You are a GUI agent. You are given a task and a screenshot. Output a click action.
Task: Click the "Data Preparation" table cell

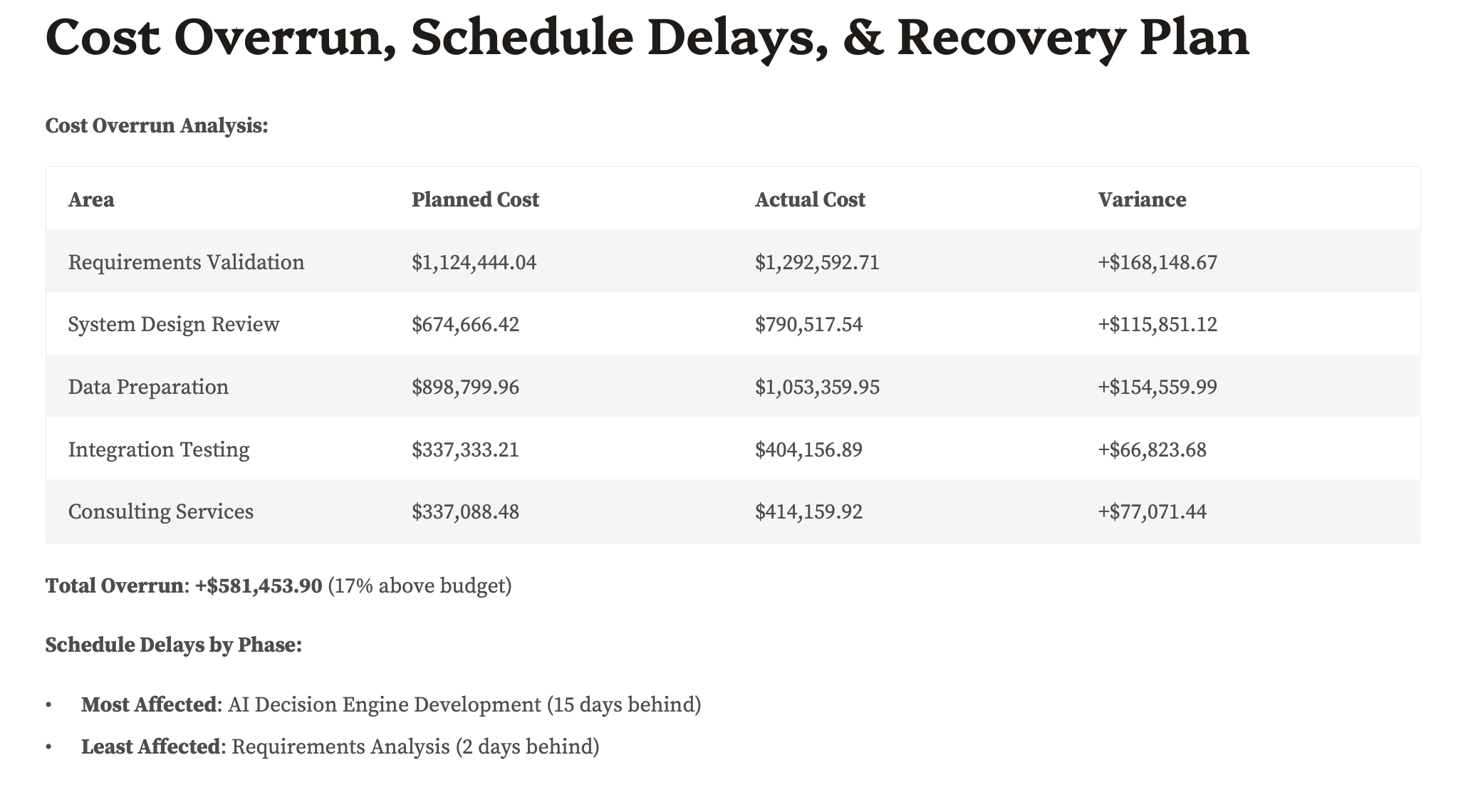(148, 387)
